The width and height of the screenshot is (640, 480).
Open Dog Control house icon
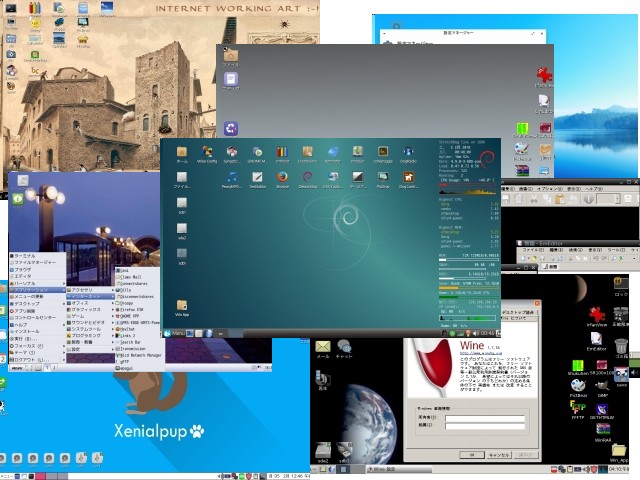(x=408, y=177)
